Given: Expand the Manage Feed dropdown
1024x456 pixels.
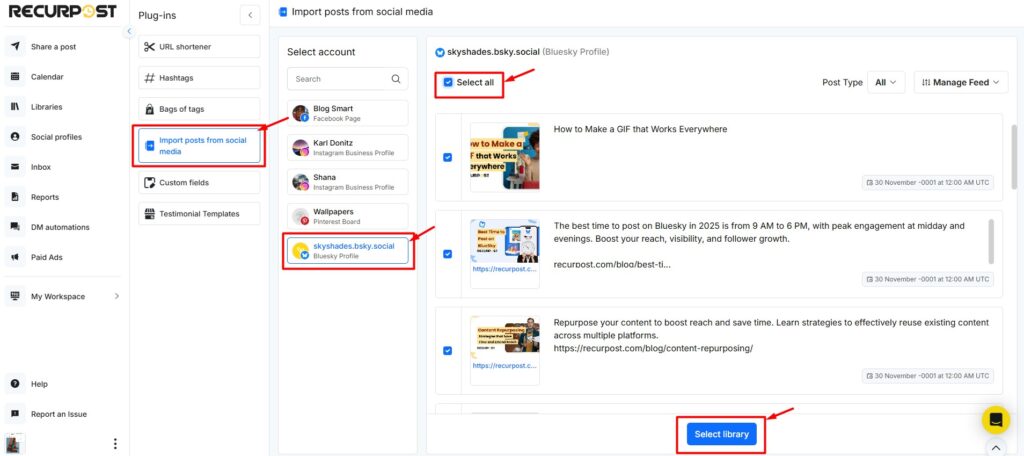Looking at the screenshot, I should (x=960, y=83).
